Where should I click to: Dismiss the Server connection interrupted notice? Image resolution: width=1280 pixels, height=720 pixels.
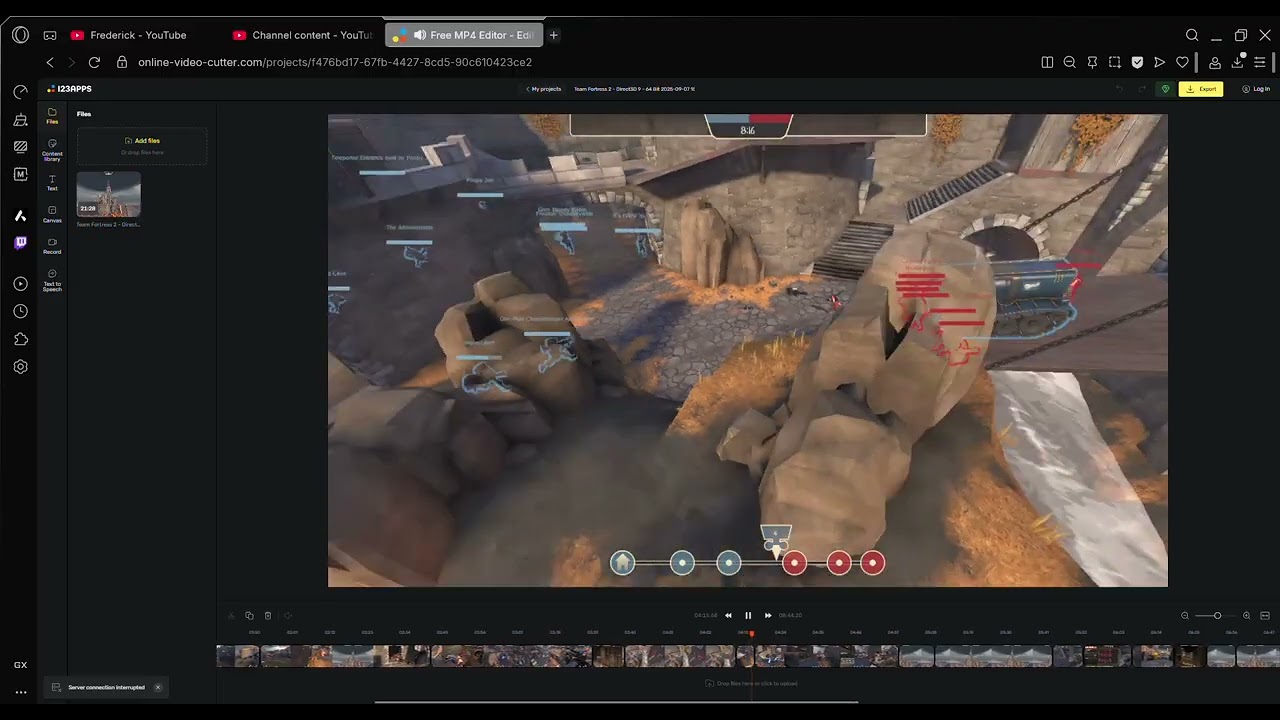(157, 687)
